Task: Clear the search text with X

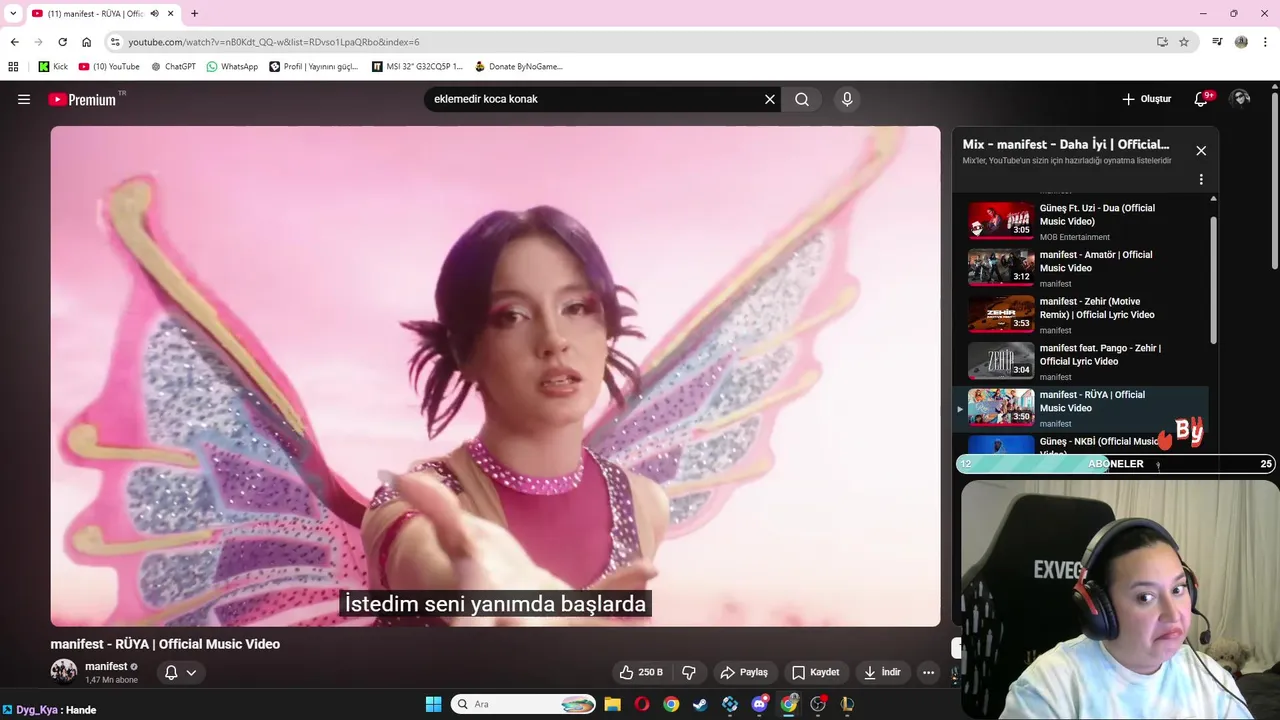Action: click(x=770, y=99)
